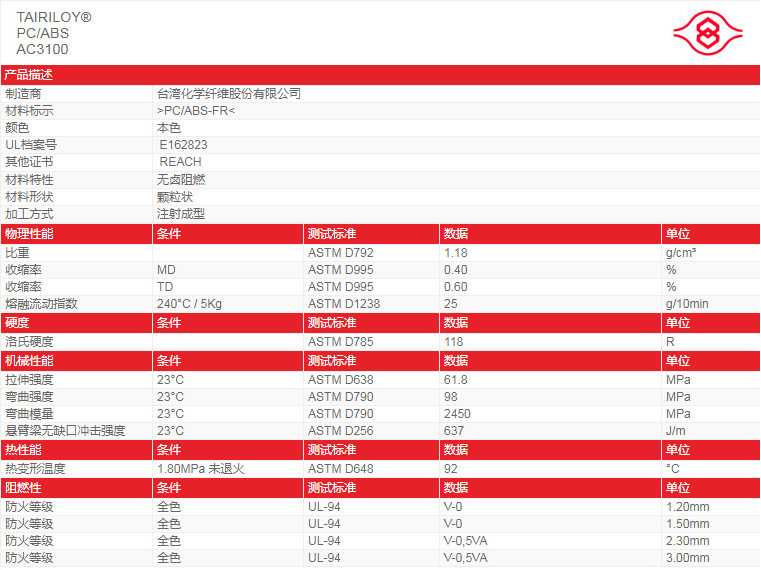Select impact strength value 637

(453, 430)
